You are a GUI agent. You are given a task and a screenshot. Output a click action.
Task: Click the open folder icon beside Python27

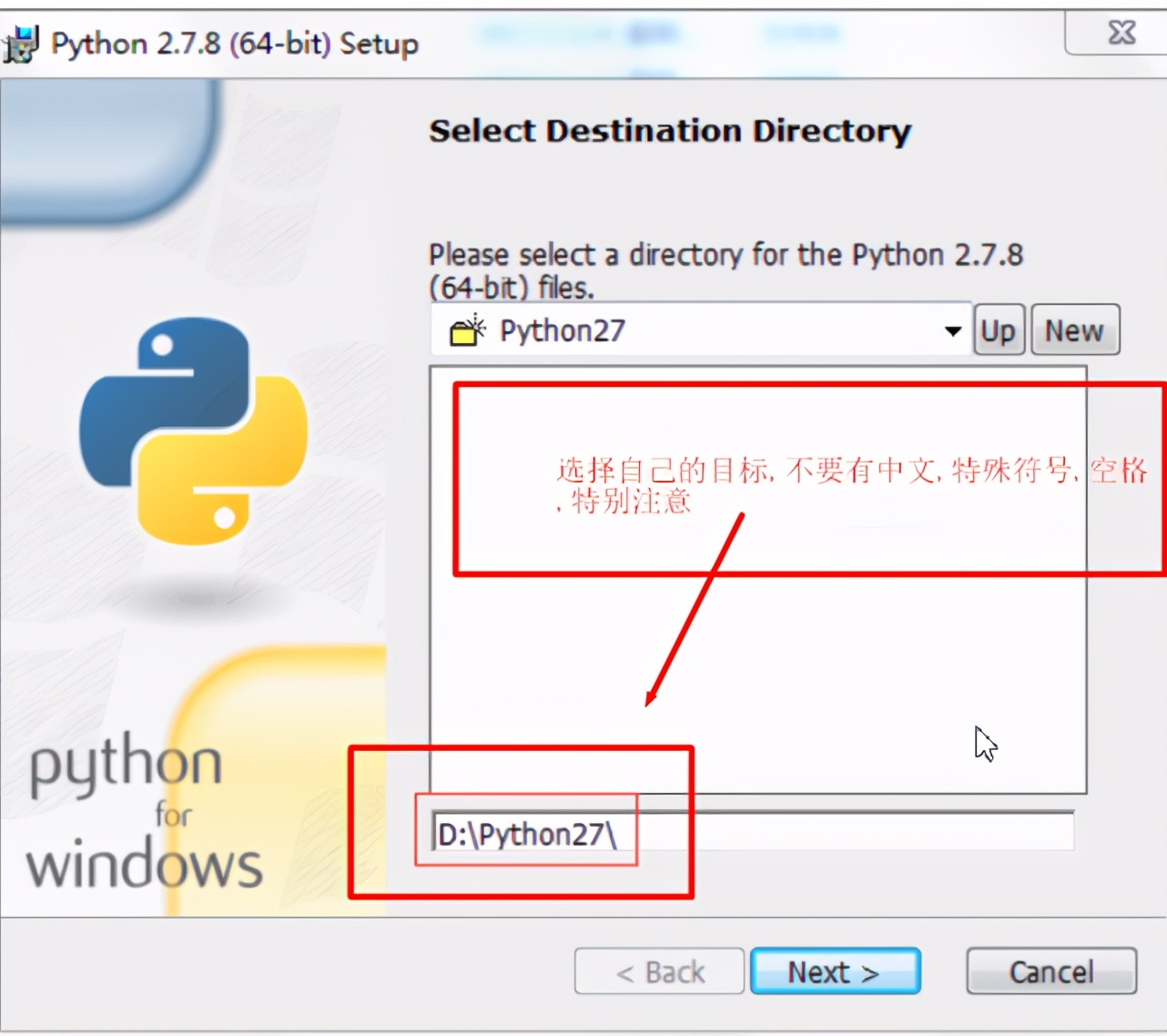467,330
